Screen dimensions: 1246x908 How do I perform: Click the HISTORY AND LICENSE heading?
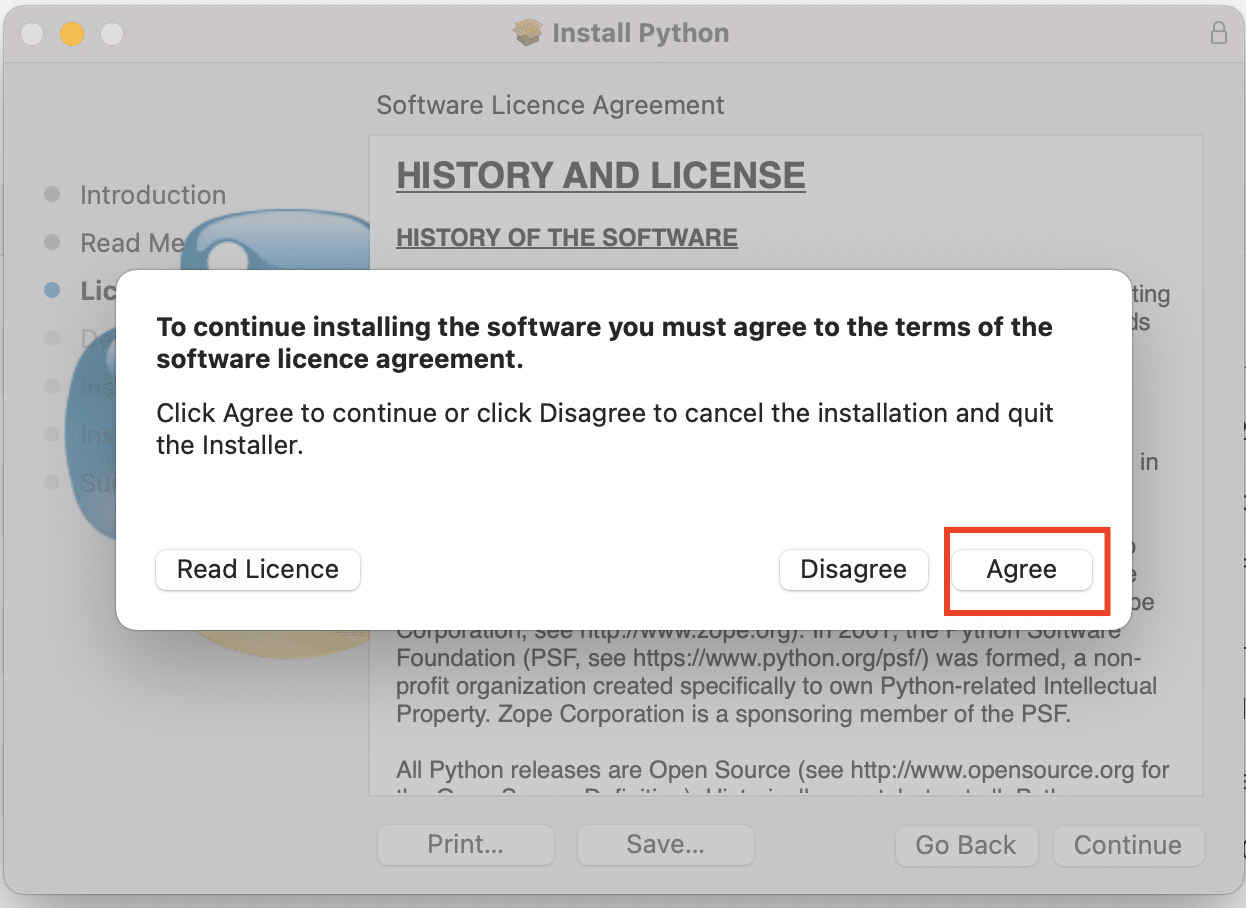601,176
